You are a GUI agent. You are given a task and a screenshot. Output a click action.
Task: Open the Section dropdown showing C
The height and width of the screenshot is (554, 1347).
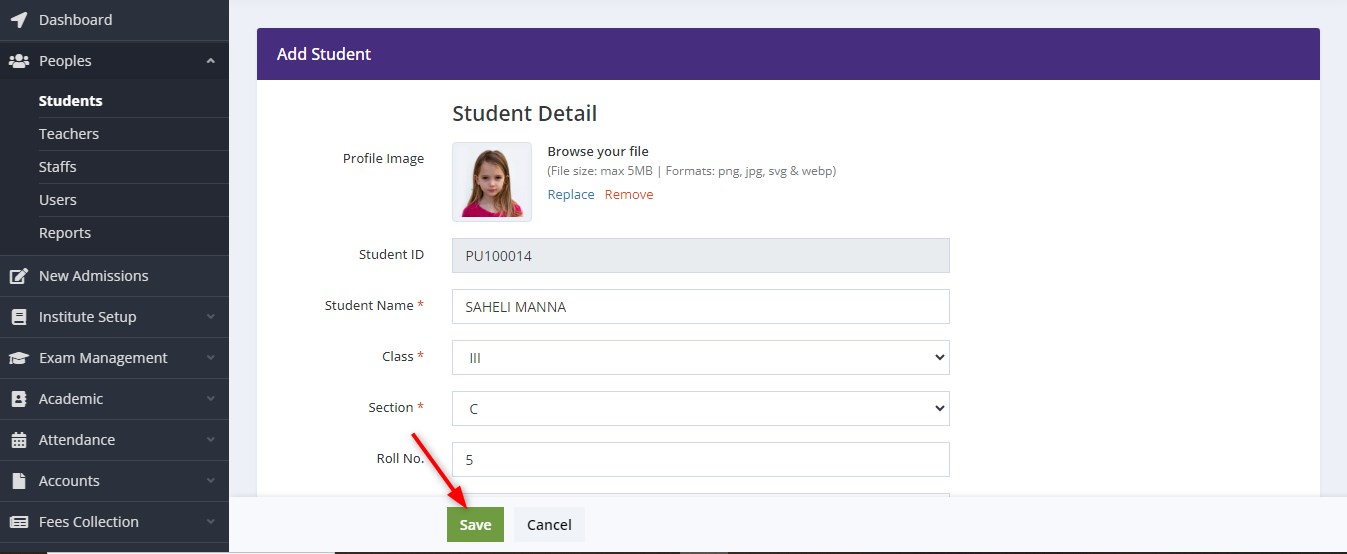tap(700, 408)
